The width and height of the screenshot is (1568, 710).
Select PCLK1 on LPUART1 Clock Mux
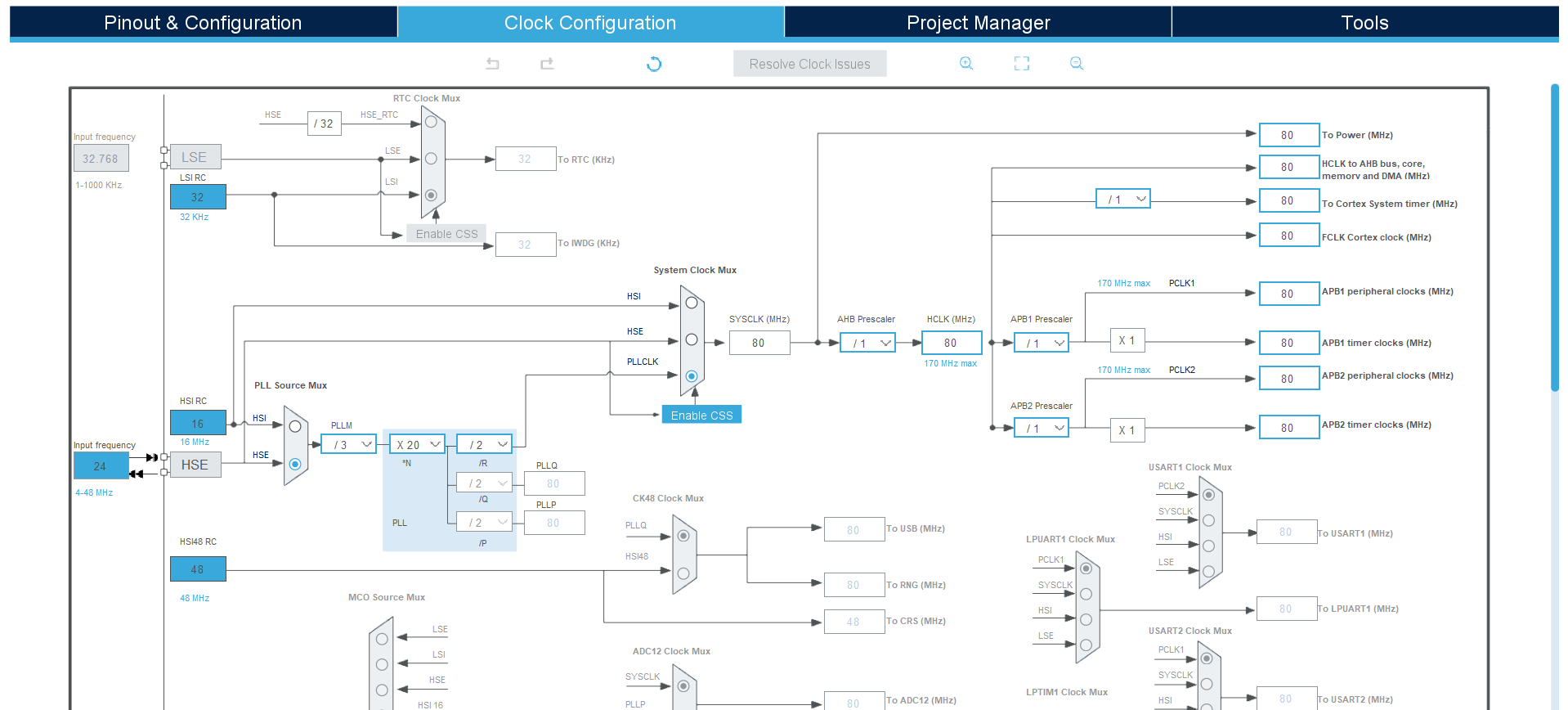pos(1086,568)
